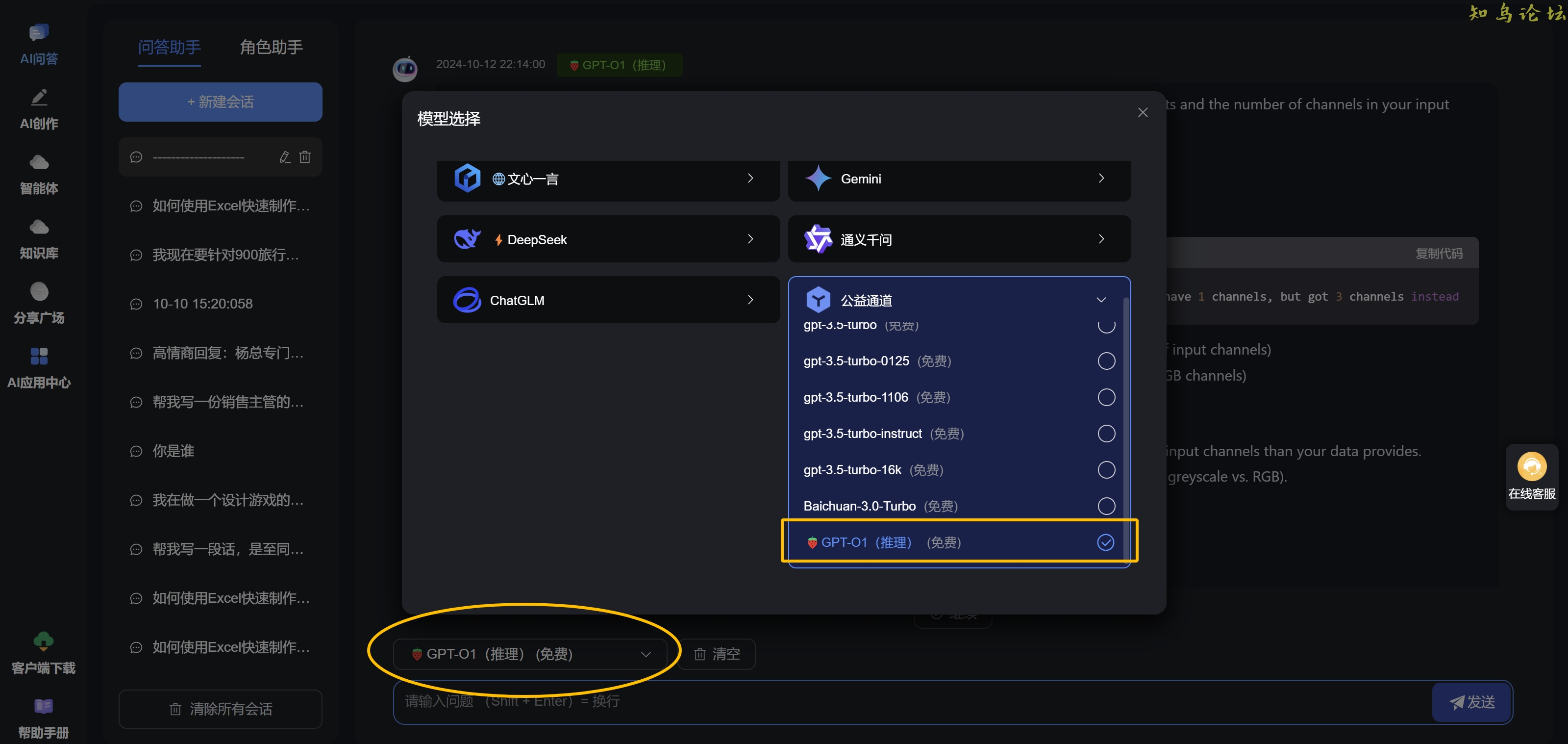
Task: Click the Baichuan-3.0-Turbo (免费) label
Action: [880, 507]
